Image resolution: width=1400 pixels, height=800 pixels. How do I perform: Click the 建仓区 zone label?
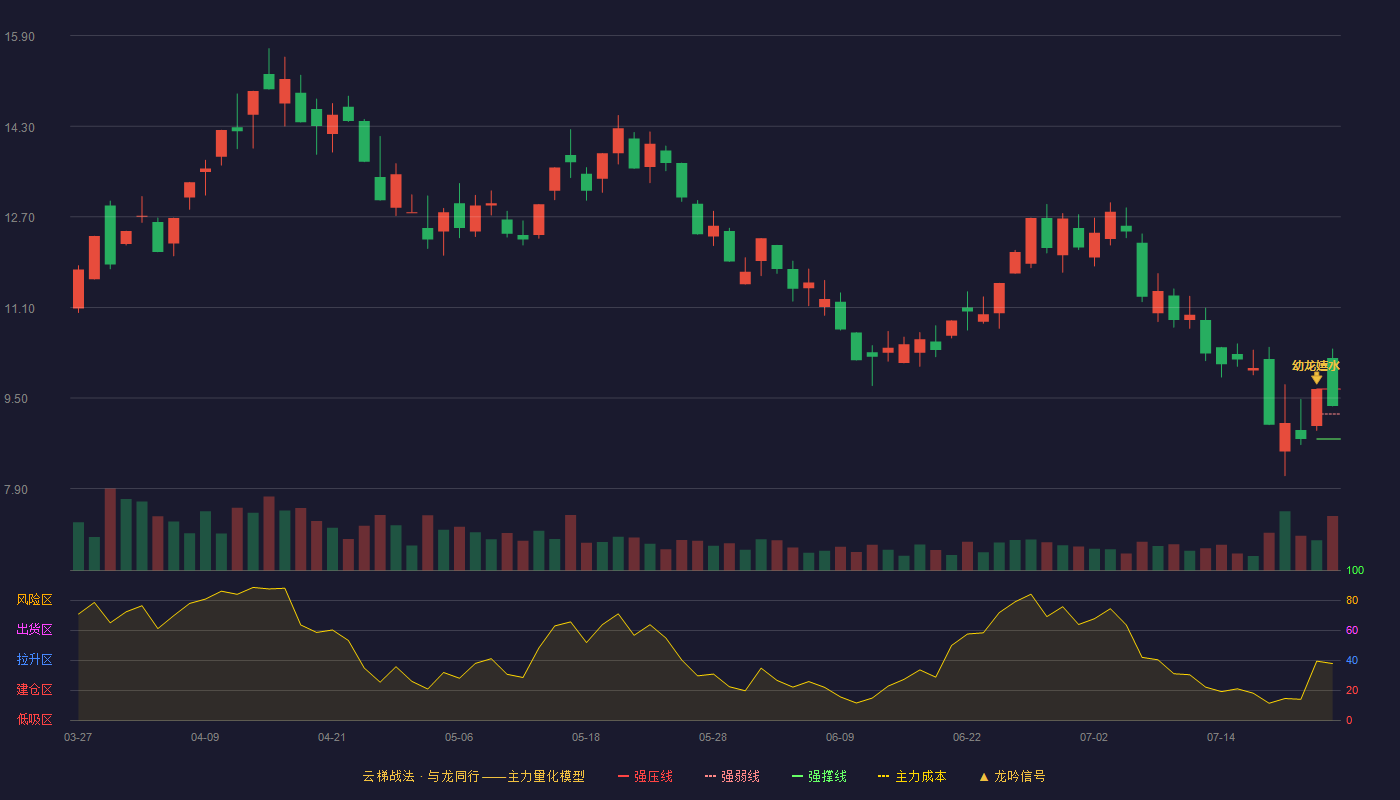click(34, 690)
